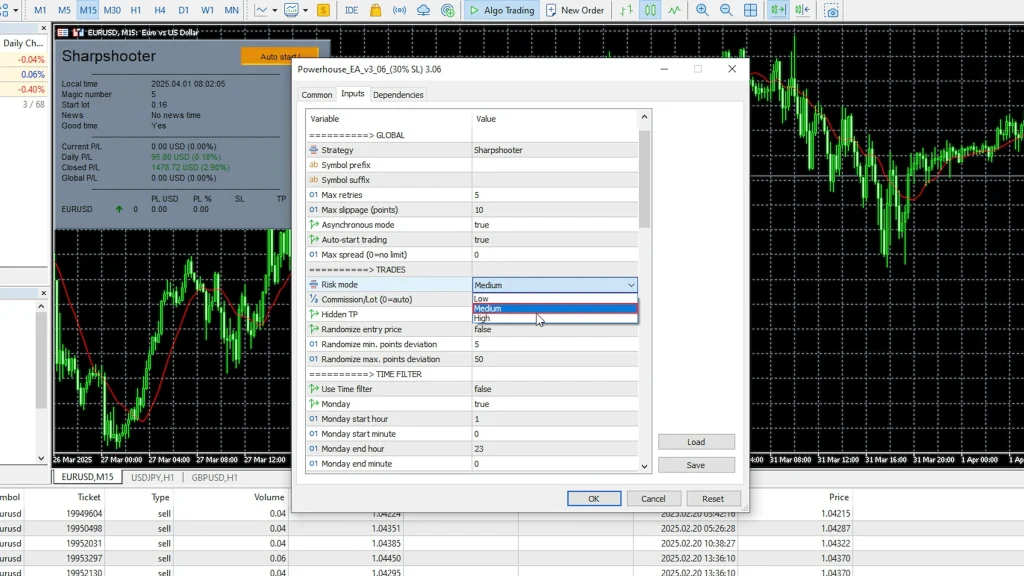
Task: Switch to line chart view icon
Action: click(674, 10)
